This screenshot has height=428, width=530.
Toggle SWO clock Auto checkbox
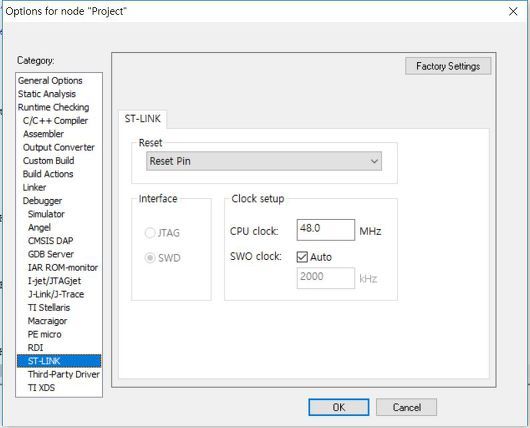click(x=302, y=257)
